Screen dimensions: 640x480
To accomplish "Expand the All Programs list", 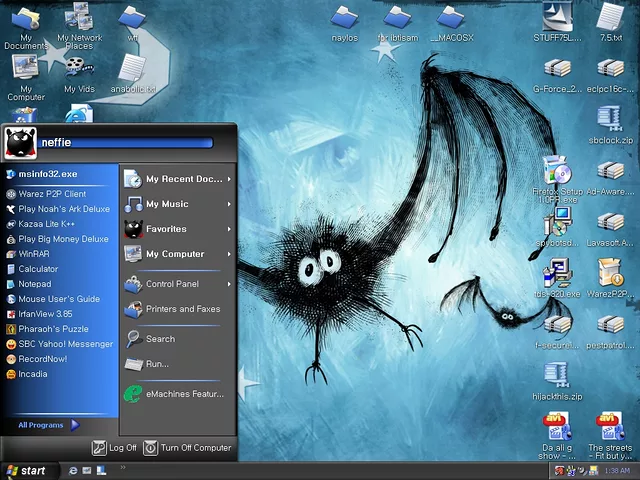I will [x=48, y=425].
